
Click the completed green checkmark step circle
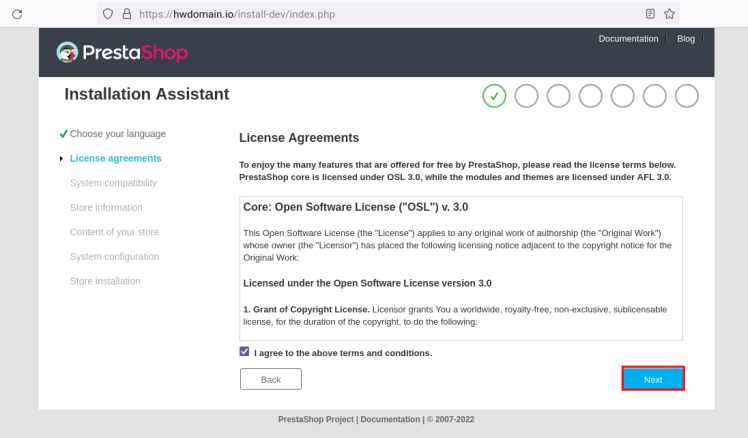494,96
